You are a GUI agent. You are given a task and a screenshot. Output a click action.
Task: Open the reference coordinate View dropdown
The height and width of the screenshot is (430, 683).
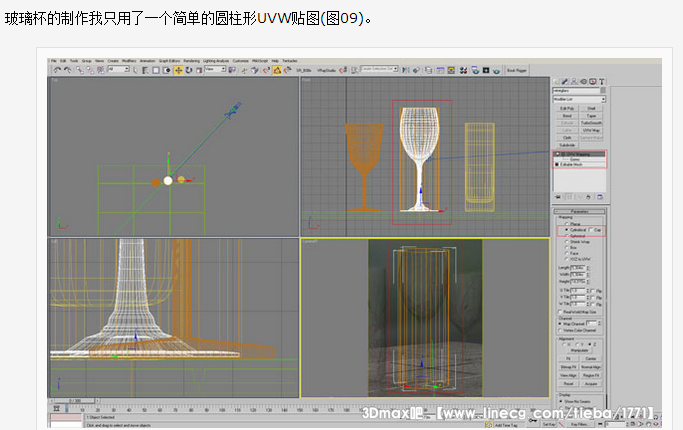point(215,69)
